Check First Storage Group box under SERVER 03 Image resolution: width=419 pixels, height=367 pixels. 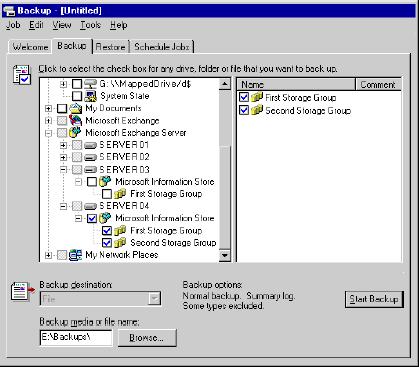click(107, 194)
